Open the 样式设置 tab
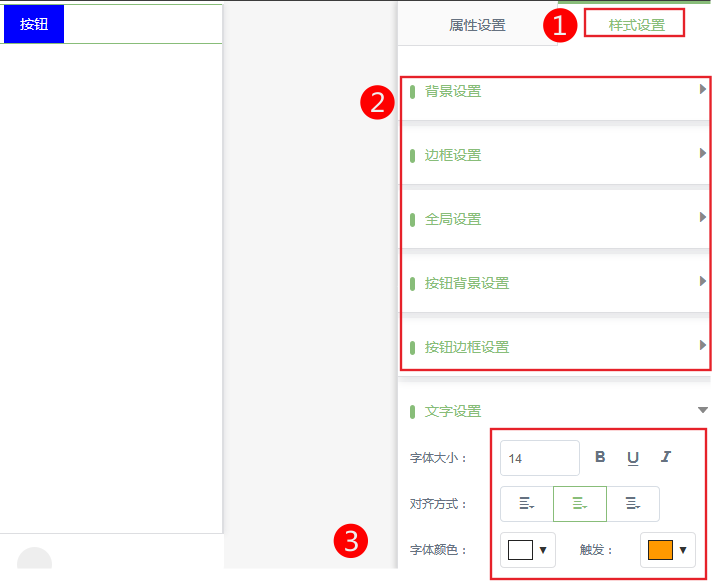Viewport: 712px width, 581px height. [x=636, y=25]
